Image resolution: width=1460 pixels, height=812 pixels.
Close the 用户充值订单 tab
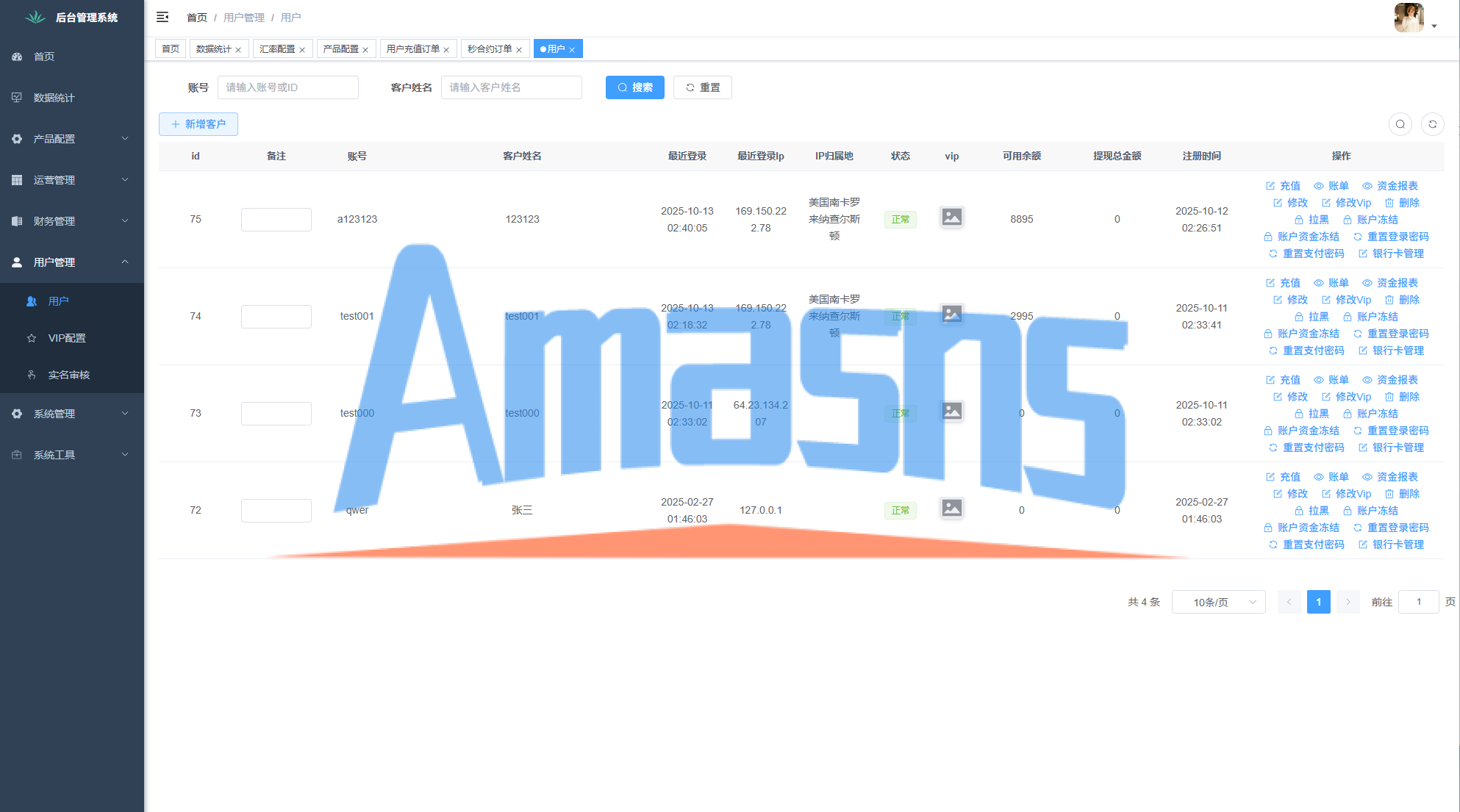446,50
